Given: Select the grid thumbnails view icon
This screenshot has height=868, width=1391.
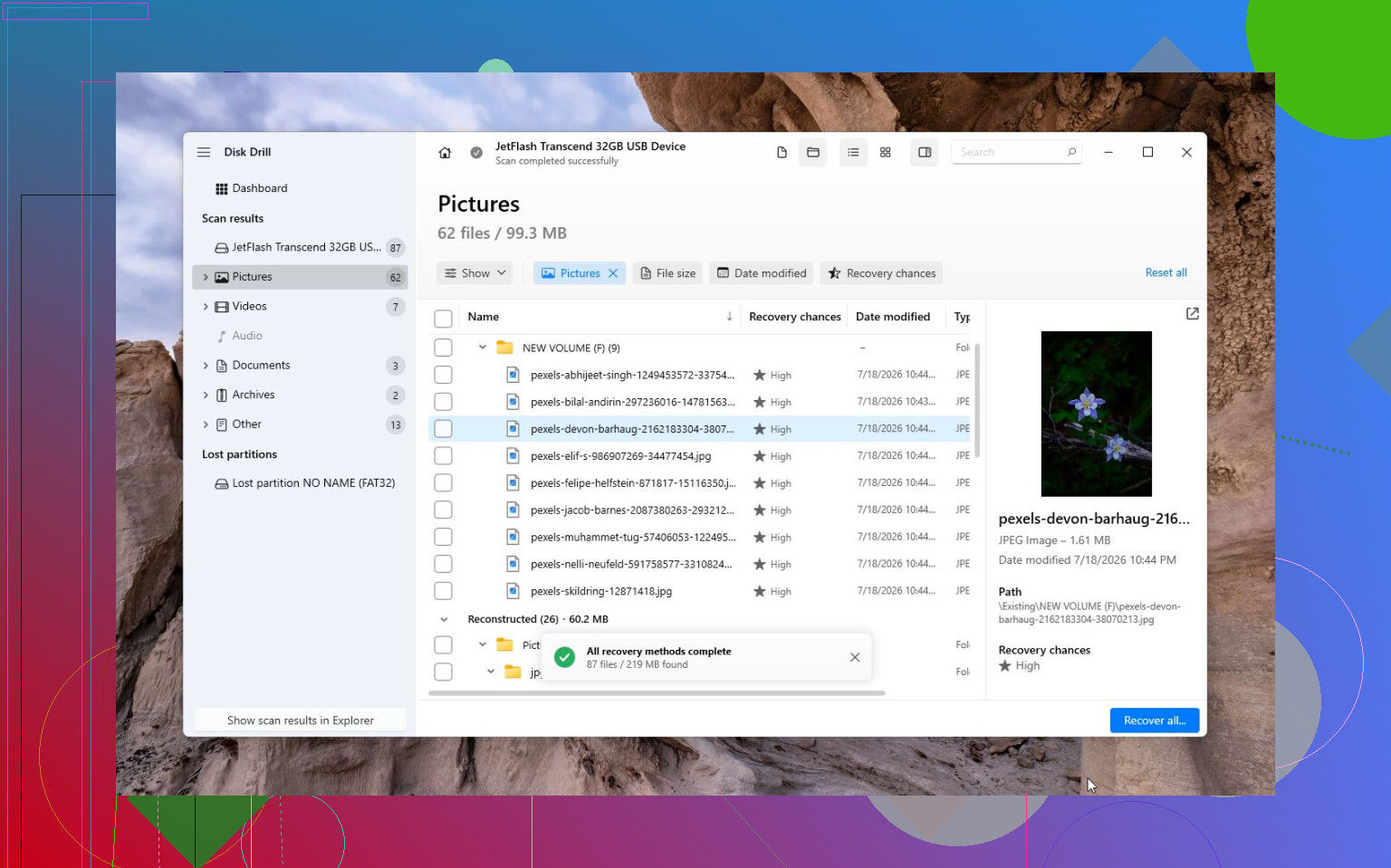Looking at the screenshot, I should tap(886, 152).
